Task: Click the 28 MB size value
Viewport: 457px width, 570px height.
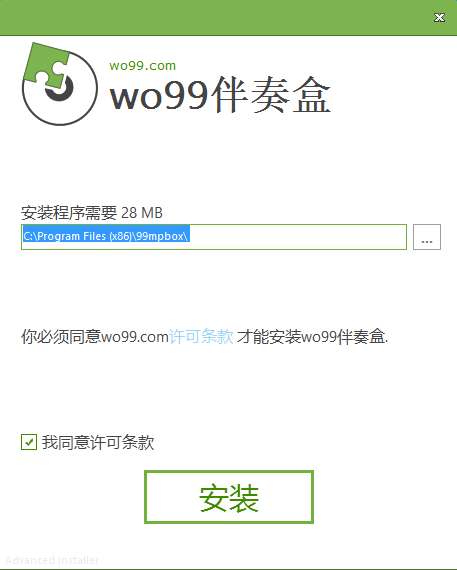Action: tap(142, 213)
